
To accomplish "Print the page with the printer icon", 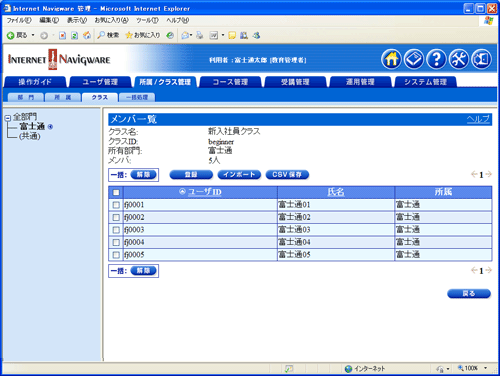I will point(200,35).
